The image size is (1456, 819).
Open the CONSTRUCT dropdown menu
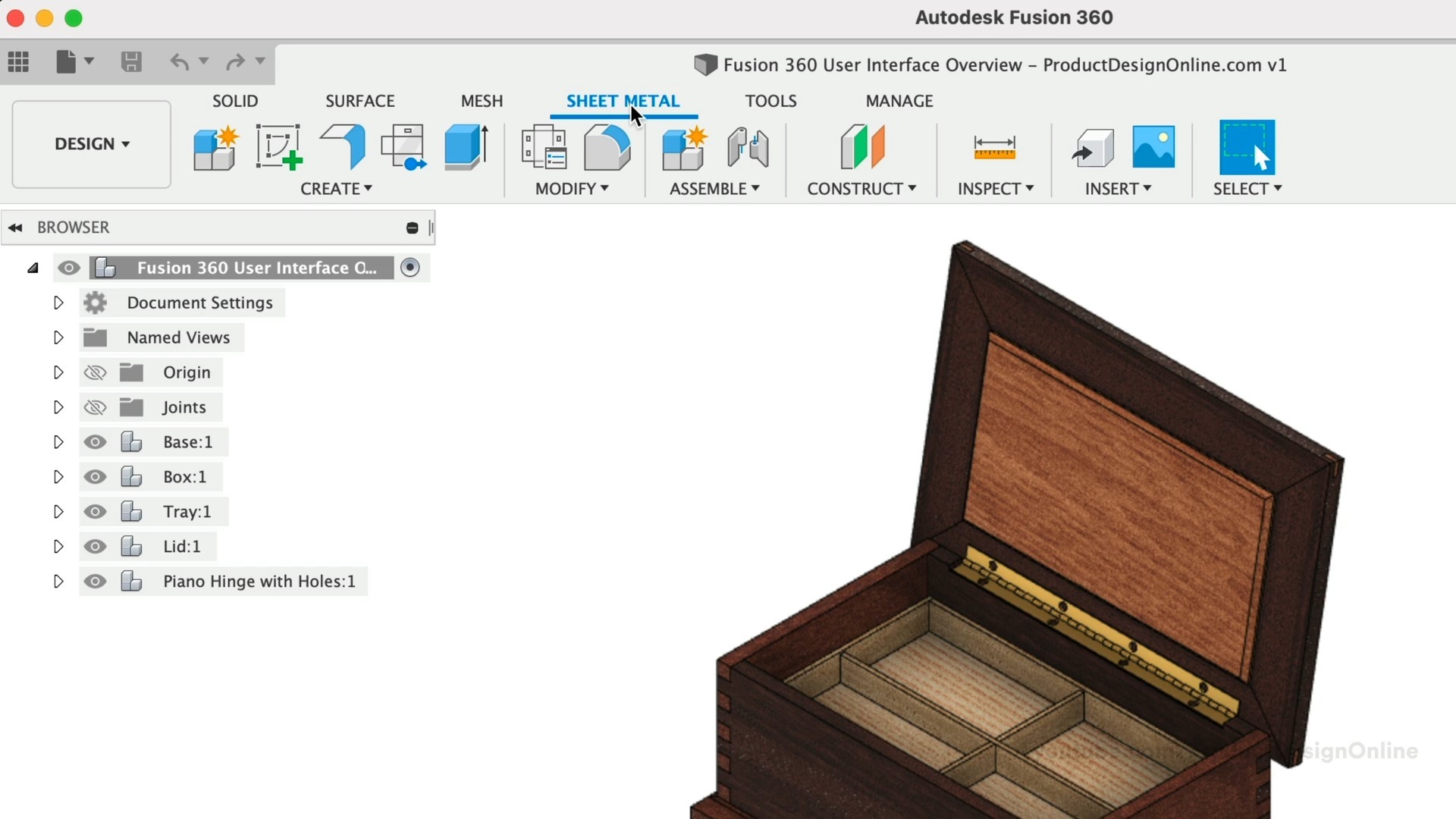[861, 188]
